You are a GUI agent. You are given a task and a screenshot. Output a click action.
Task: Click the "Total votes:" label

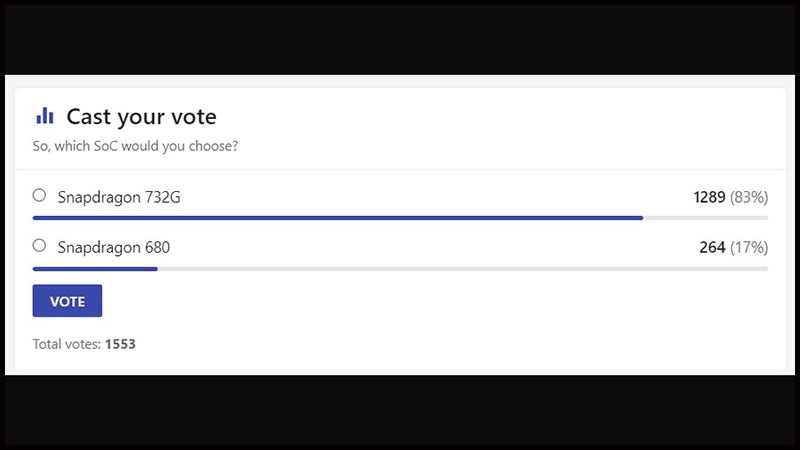pos(67,344)
